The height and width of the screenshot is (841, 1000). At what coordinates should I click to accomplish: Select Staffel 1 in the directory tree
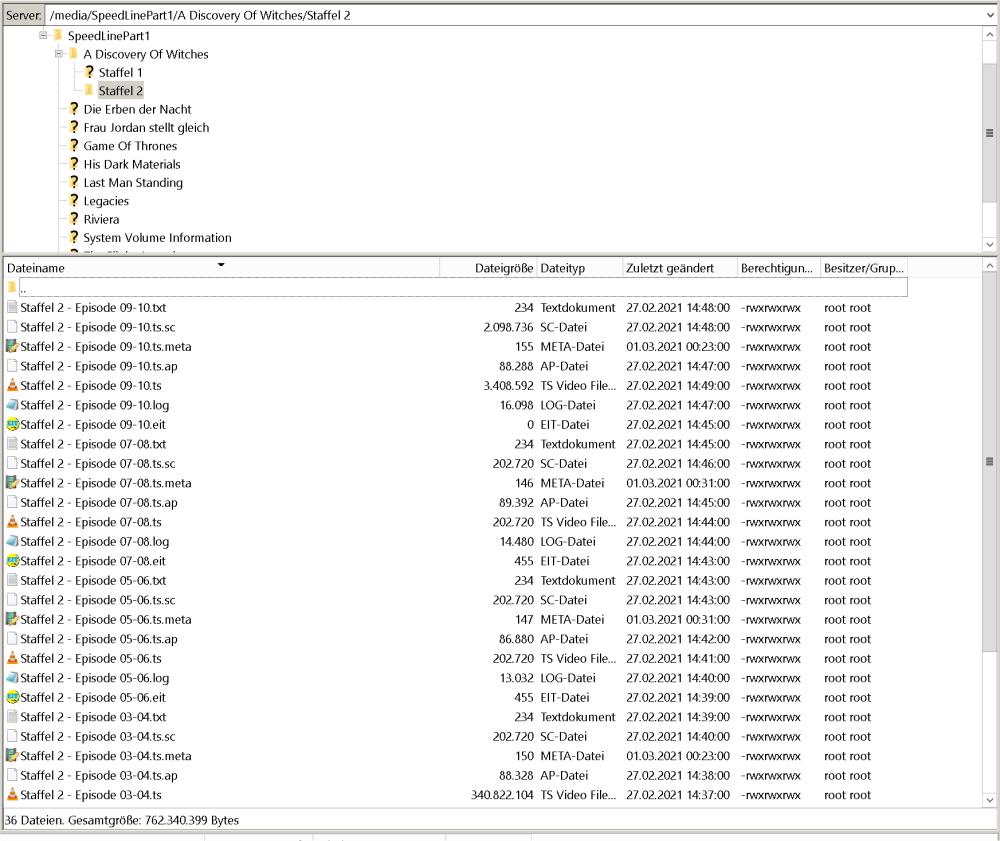point(120,73)
